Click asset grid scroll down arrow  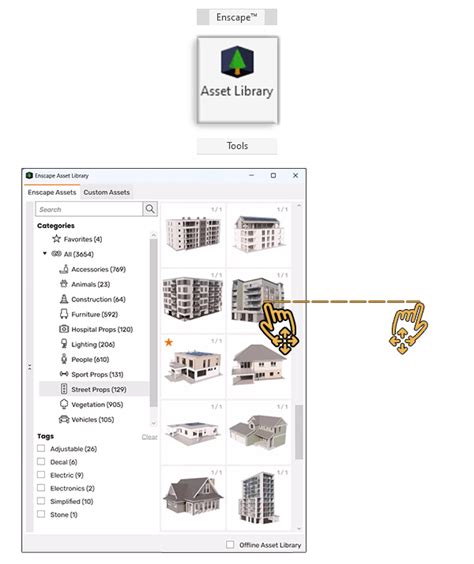[x=299, y=529]
